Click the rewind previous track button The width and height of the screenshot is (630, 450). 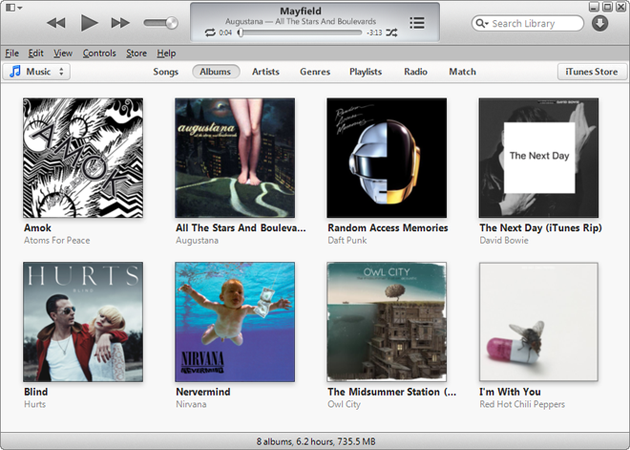coord(56,23)
